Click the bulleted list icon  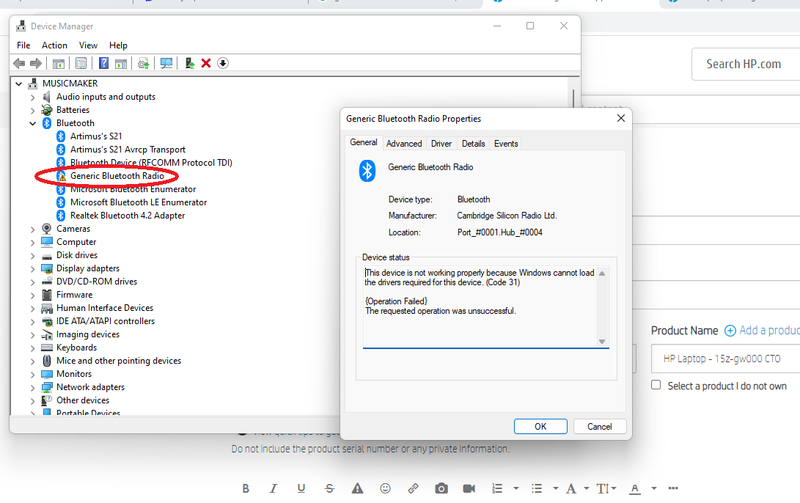click(x=537, y=489)
